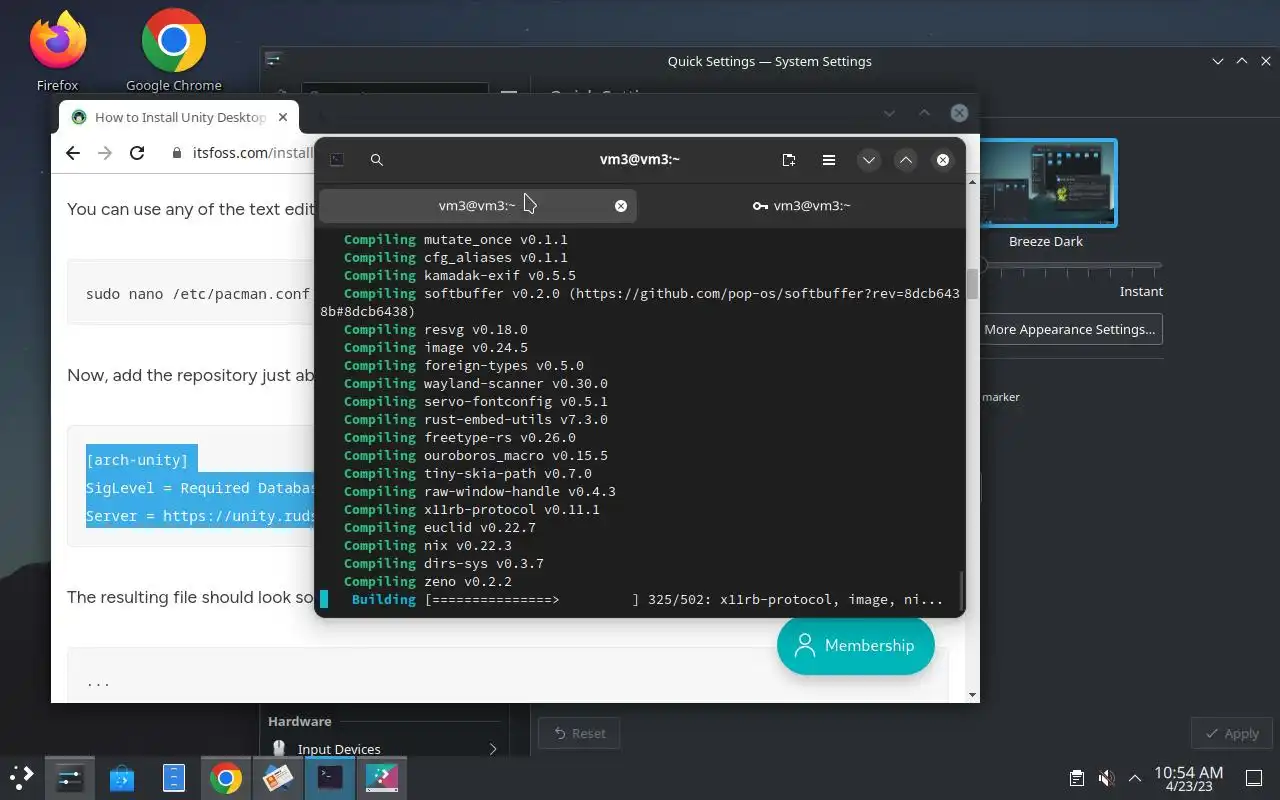Viewport: 1280px width, 800px height.
Task: Switch to the first vm3@vm3:~ tab
Action: 477,206
